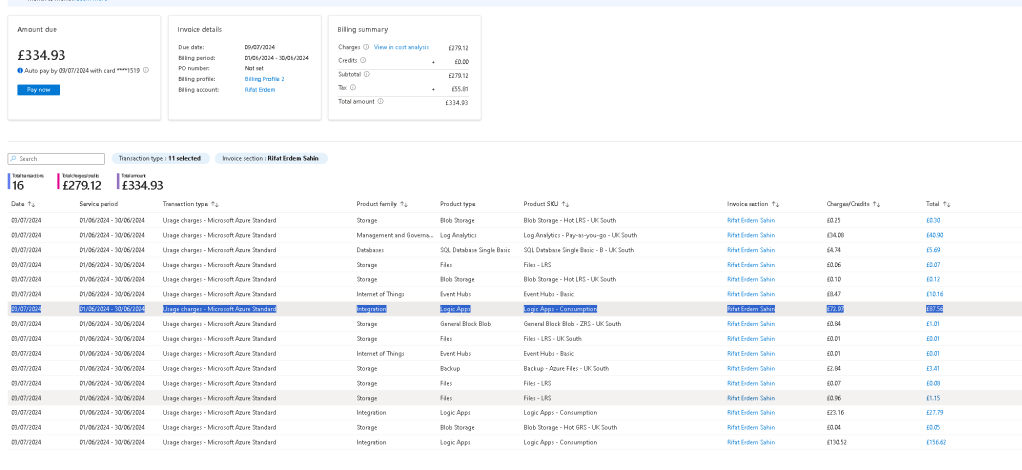Sort by Product SKU column arrows

click(x=566, y=205)
